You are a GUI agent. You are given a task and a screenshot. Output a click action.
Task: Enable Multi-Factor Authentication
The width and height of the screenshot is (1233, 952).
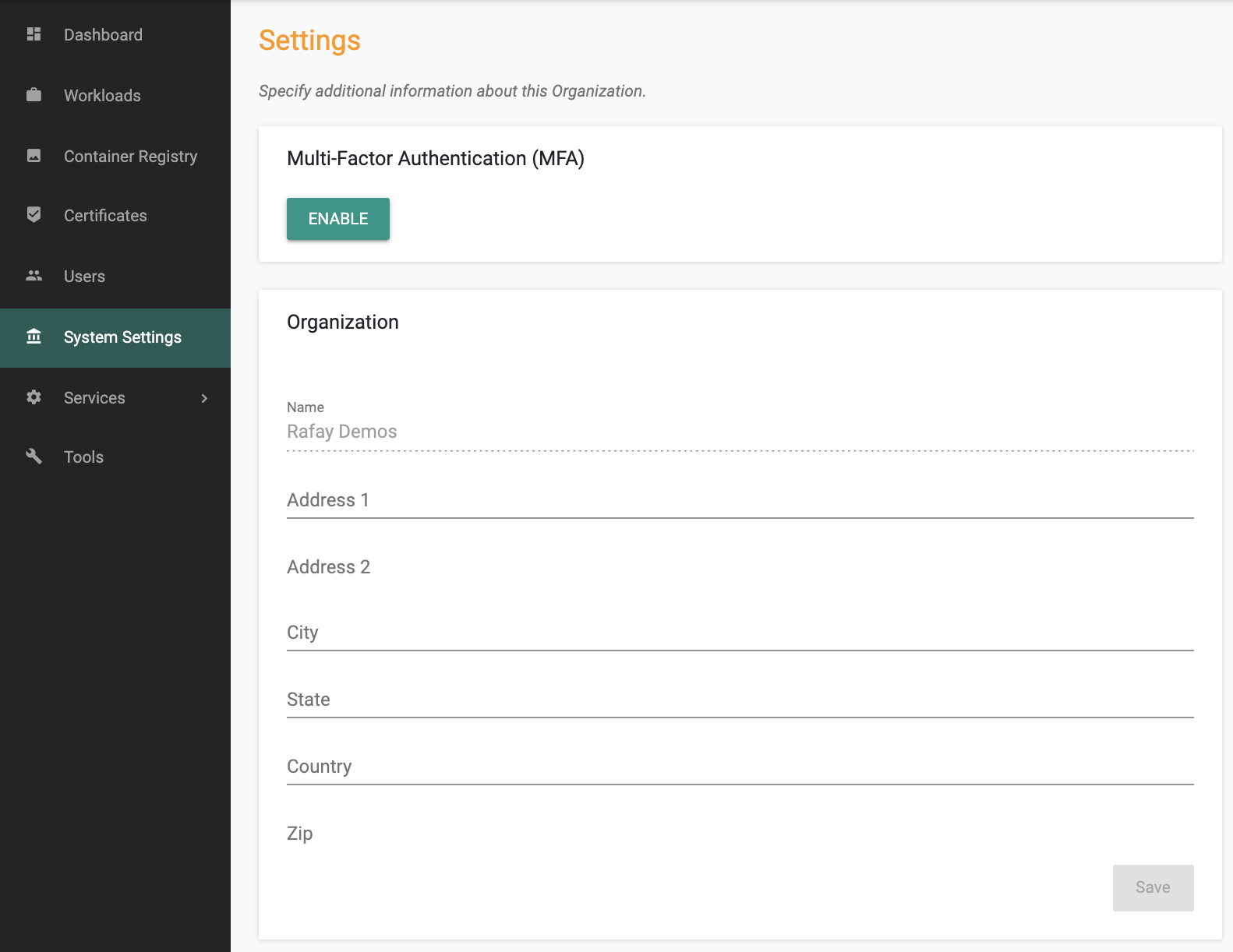pyautogui.click(x=338, y=219)
